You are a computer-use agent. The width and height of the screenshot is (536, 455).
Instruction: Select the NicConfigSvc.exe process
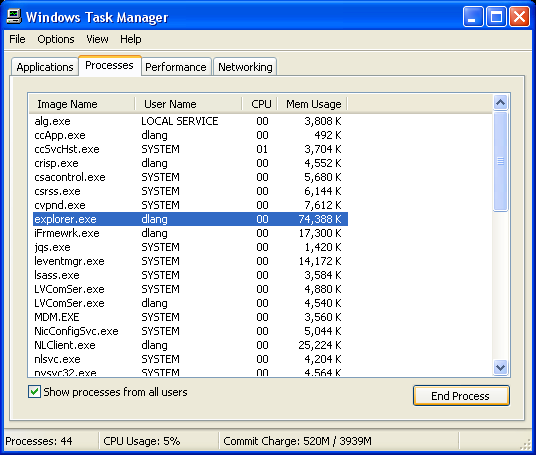click(190, 331)
